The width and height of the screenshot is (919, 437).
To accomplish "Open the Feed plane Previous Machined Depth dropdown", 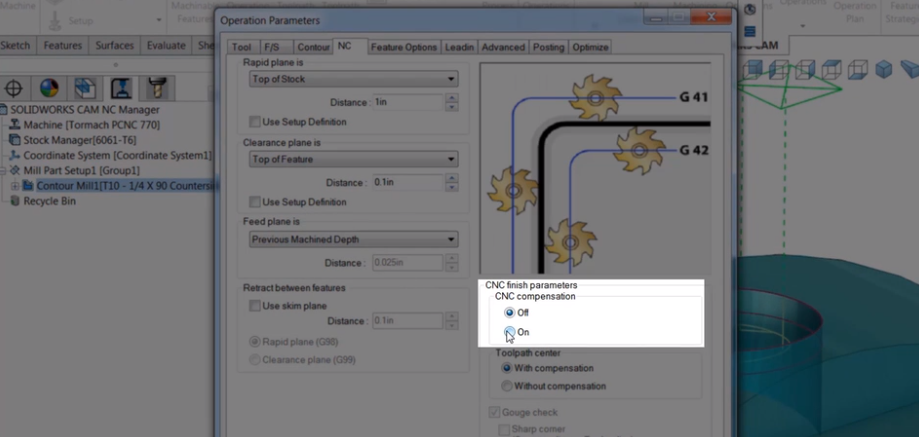I will pyautogui.click(x=353, y=240).
